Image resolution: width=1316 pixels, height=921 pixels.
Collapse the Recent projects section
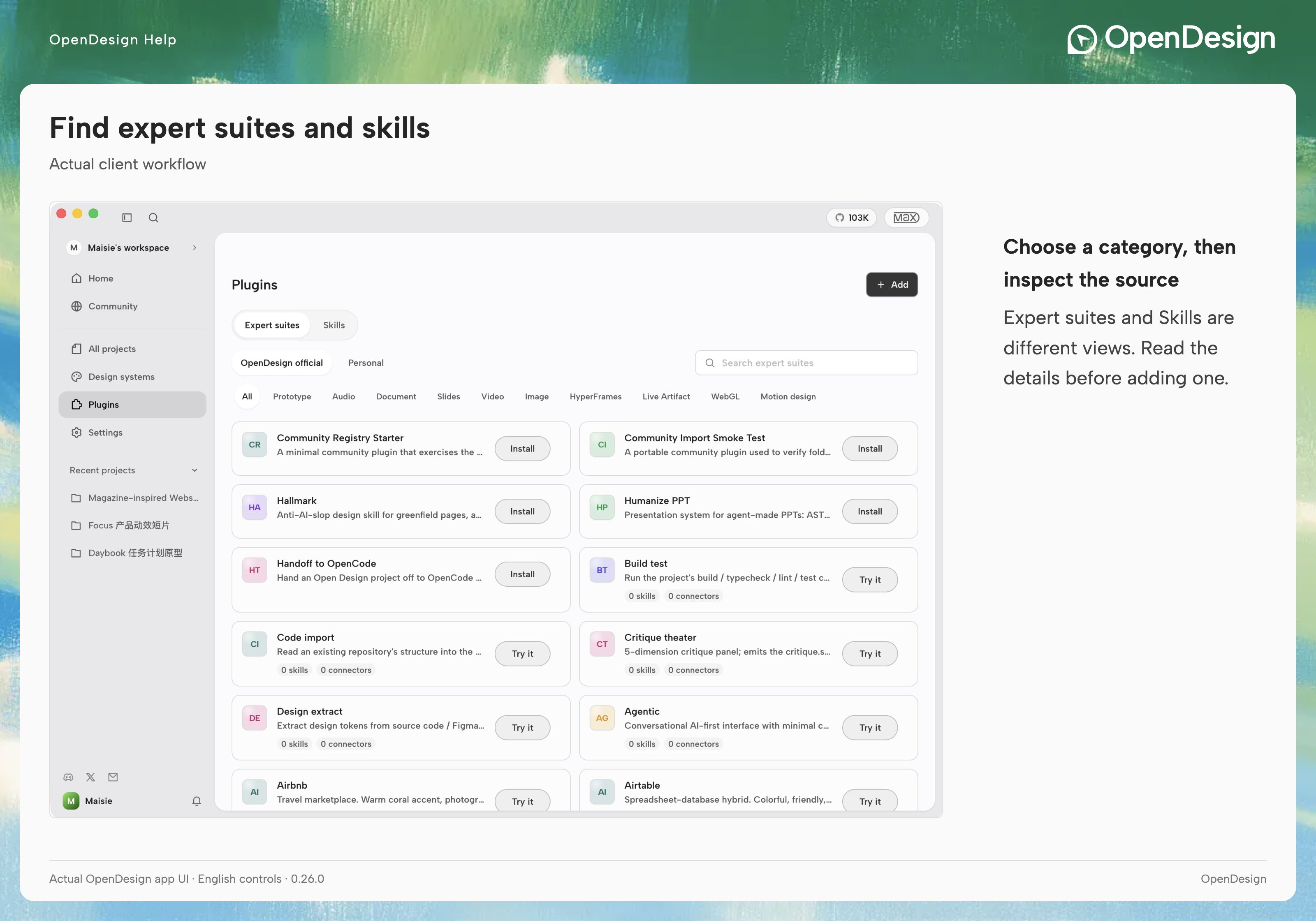[195, 470]
